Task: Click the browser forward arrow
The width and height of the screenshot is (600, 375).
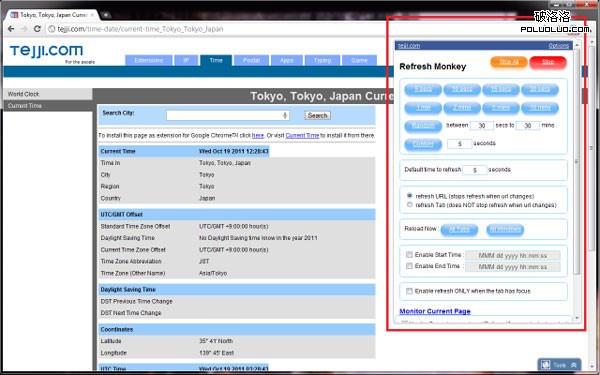Action: point(24,29)
